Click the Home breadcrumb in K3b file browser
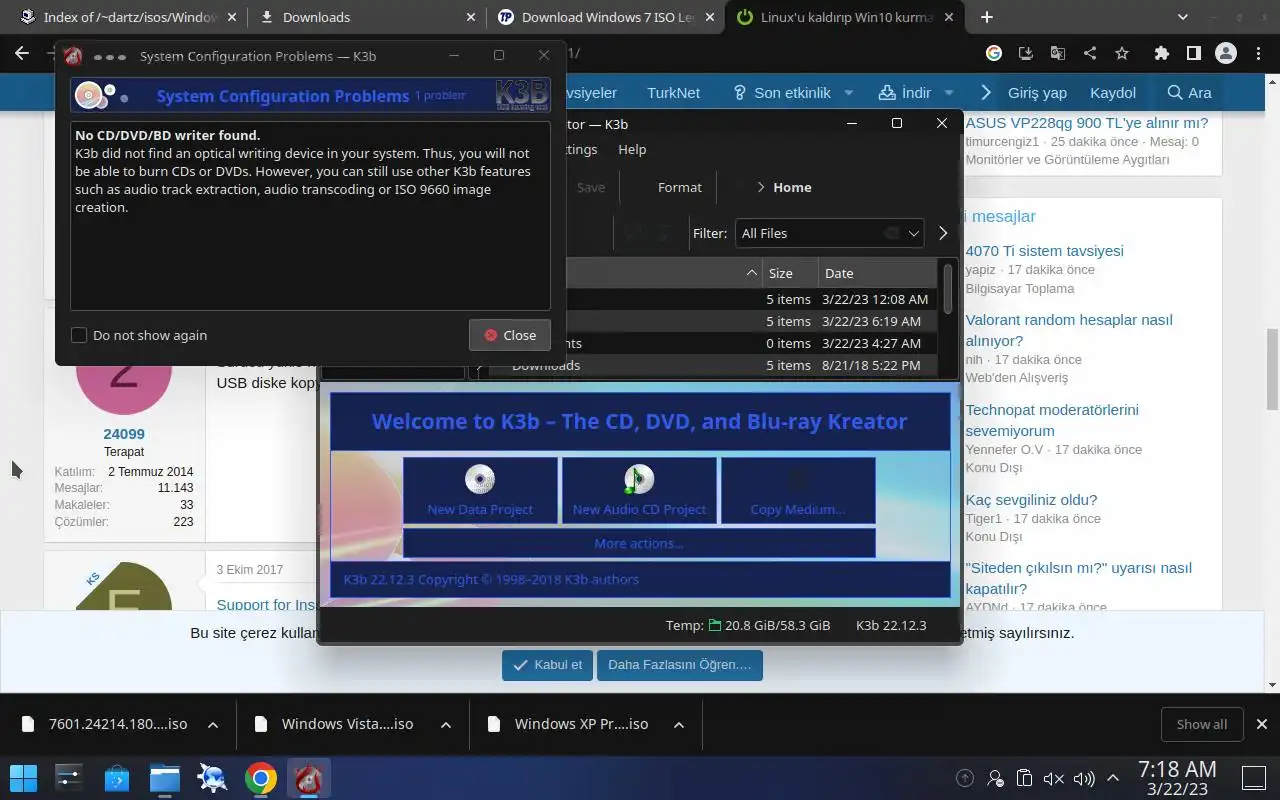Image resolution: width=1280 pixels, height=800 pixels. pos(792,187)
